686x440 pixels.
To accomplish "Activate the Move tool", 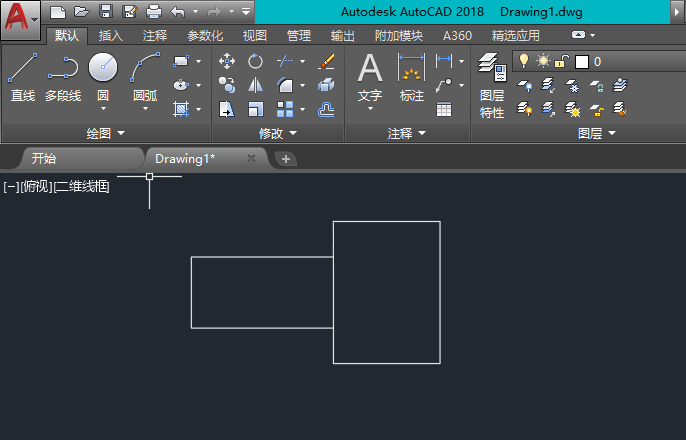I will (x=227, y=61).
